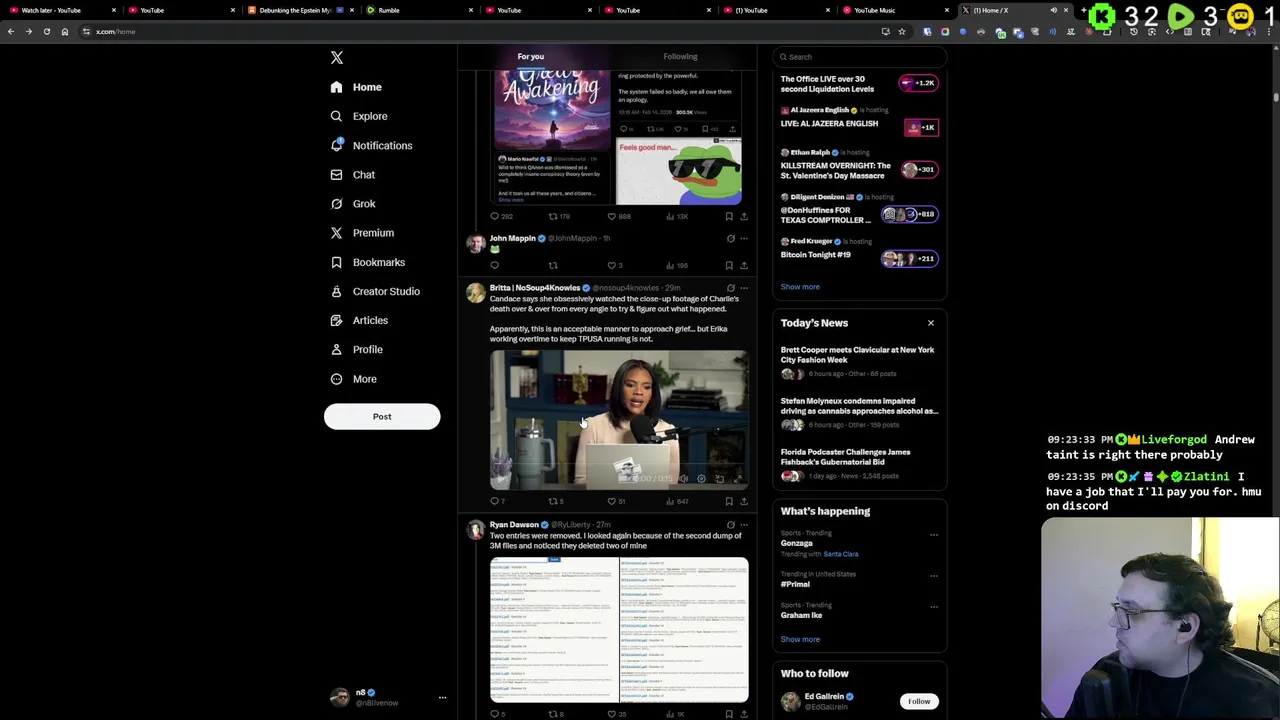
Task: Open more options on John Mappin's post
Action: (x=743, y=239)
